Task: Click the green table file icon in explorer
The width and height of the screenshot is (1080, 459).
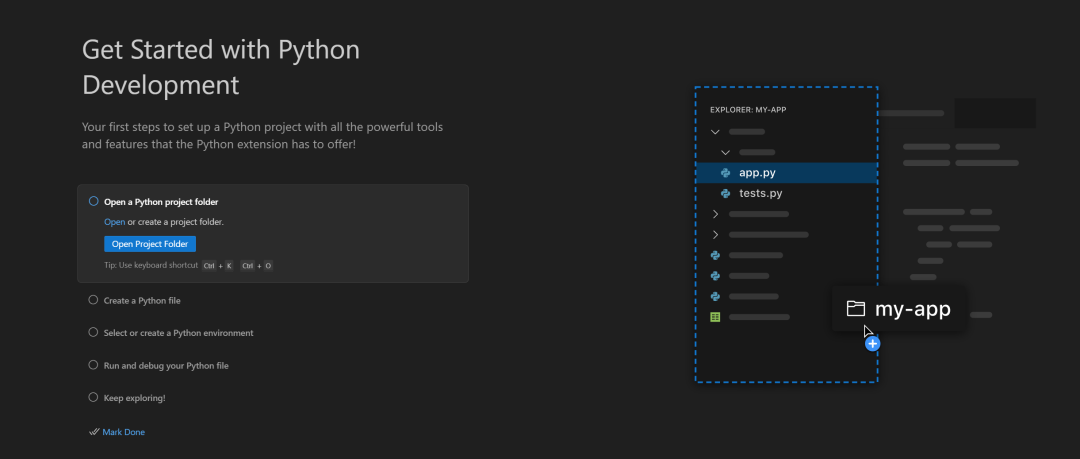Action: click(x=715, y=317)
